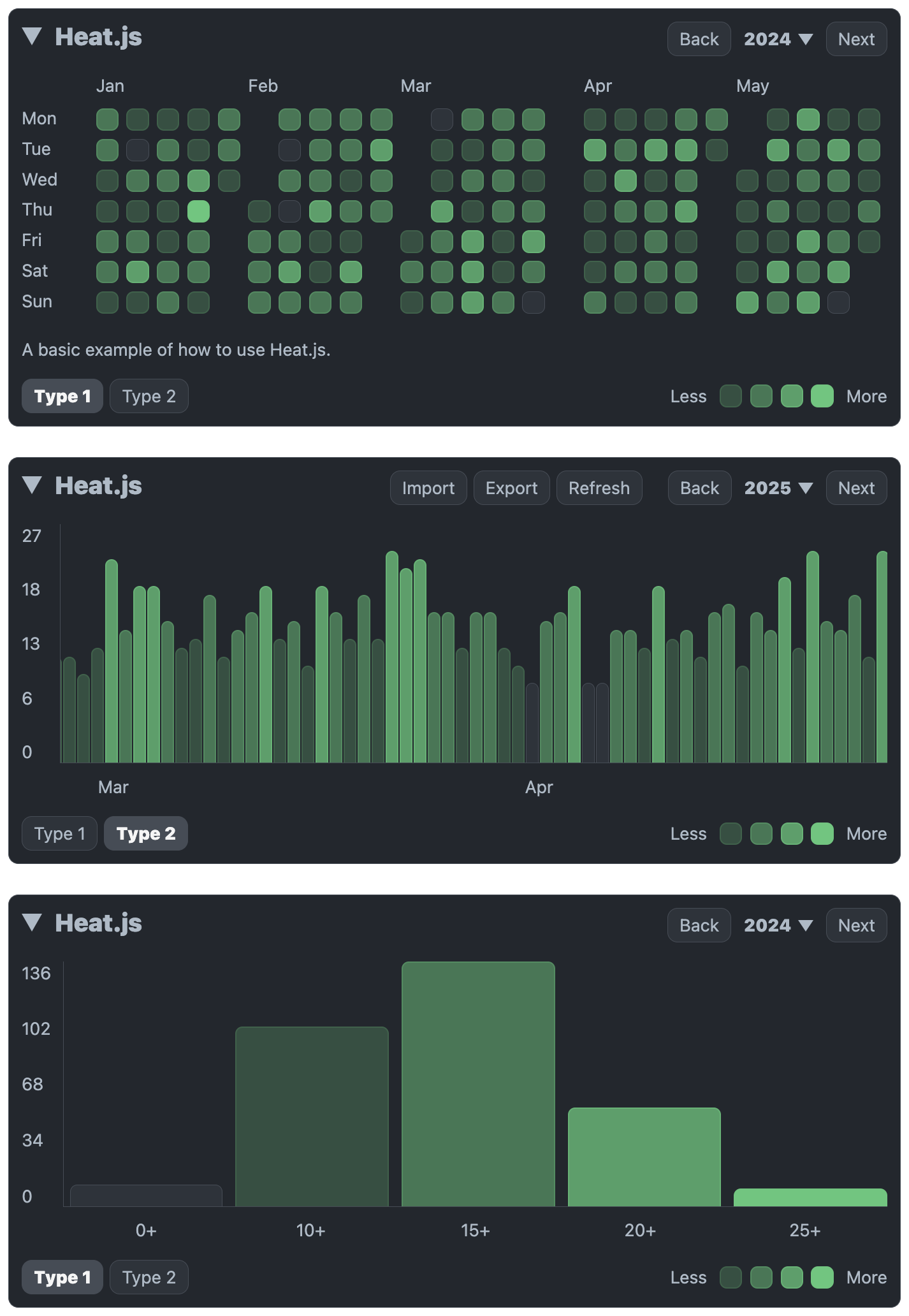This screenshot has width=909, height=1316.
Task: Click the last Sunday cell in May
Action: tap(838, 302)
